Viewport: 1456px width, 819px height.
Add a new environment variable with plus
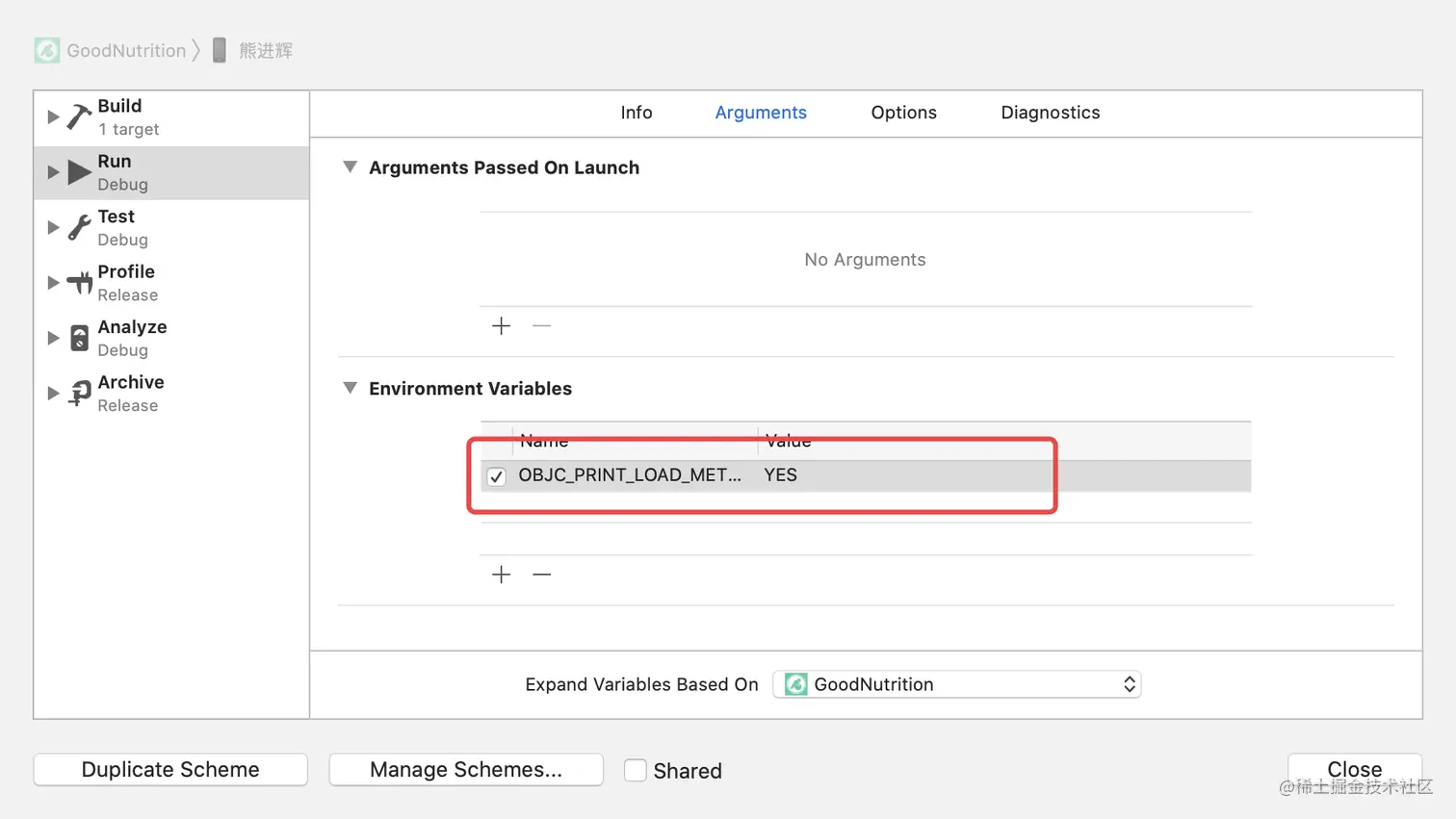[x=501, y=575]
